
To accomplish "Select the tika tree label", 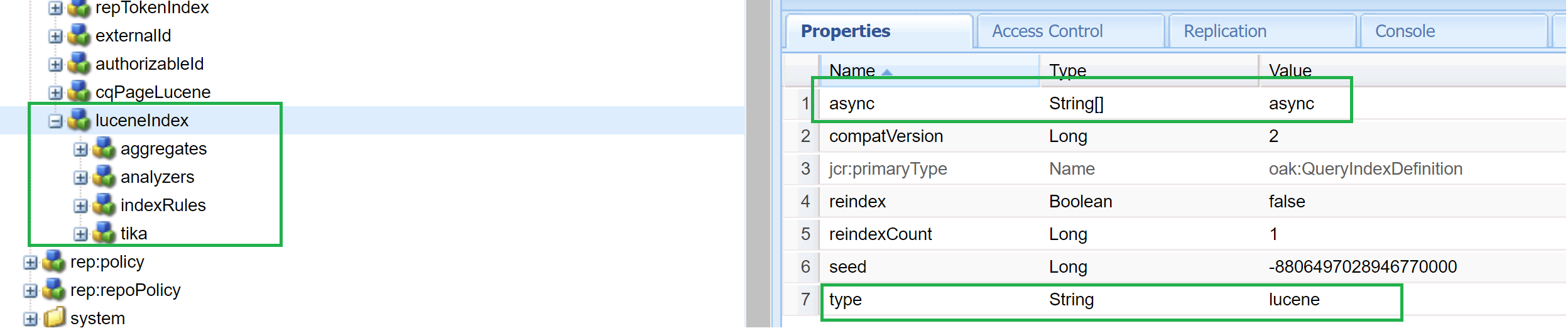I will coord(134,233).
